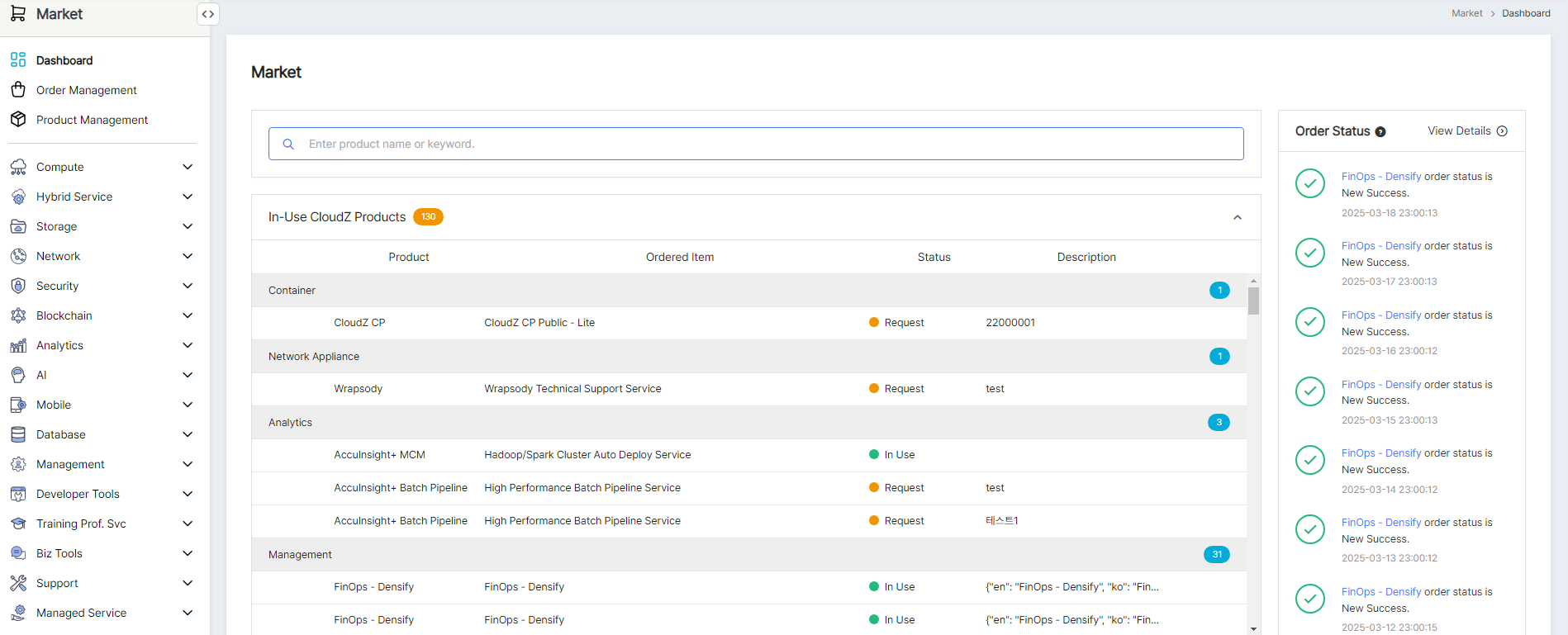Click the Database cylinder icon

(18, 434)
